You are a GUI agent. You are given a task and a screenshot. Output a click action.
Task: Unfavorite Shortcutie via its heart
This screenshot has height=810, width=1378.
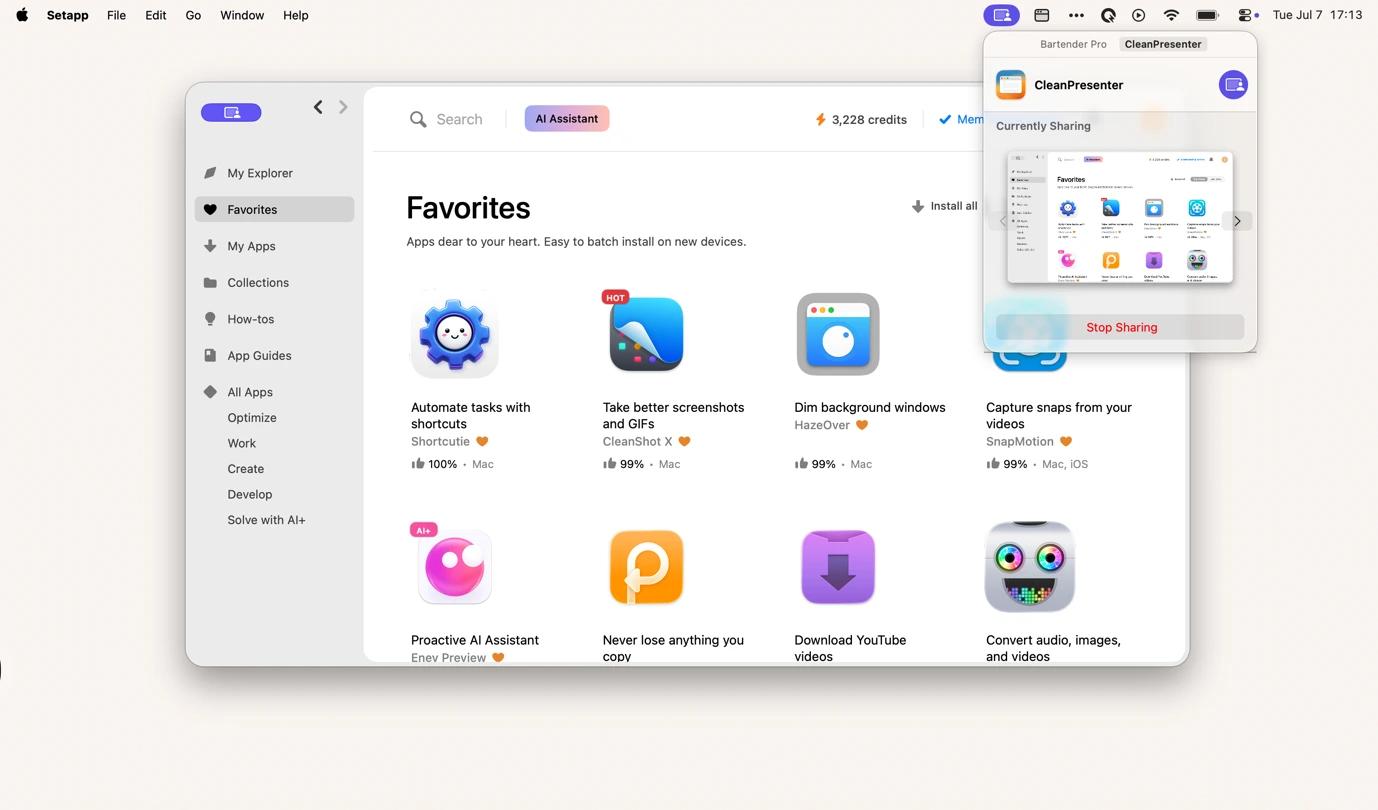[482, 441]
